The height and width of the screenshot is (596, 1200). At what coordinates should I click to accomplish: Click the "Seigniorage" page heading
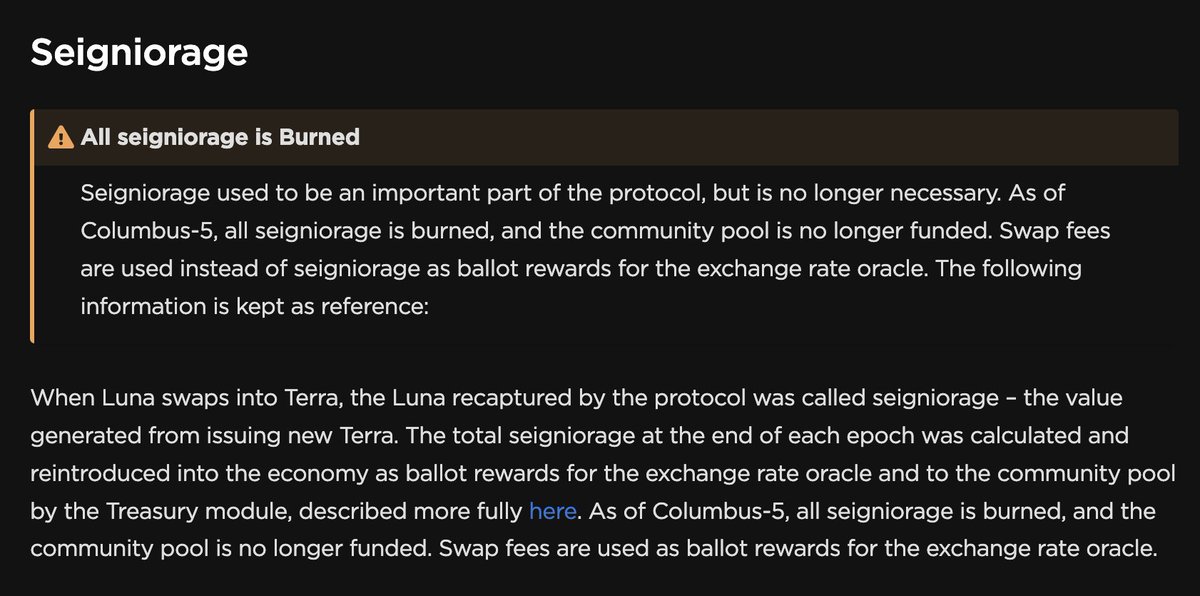point(139,53)
